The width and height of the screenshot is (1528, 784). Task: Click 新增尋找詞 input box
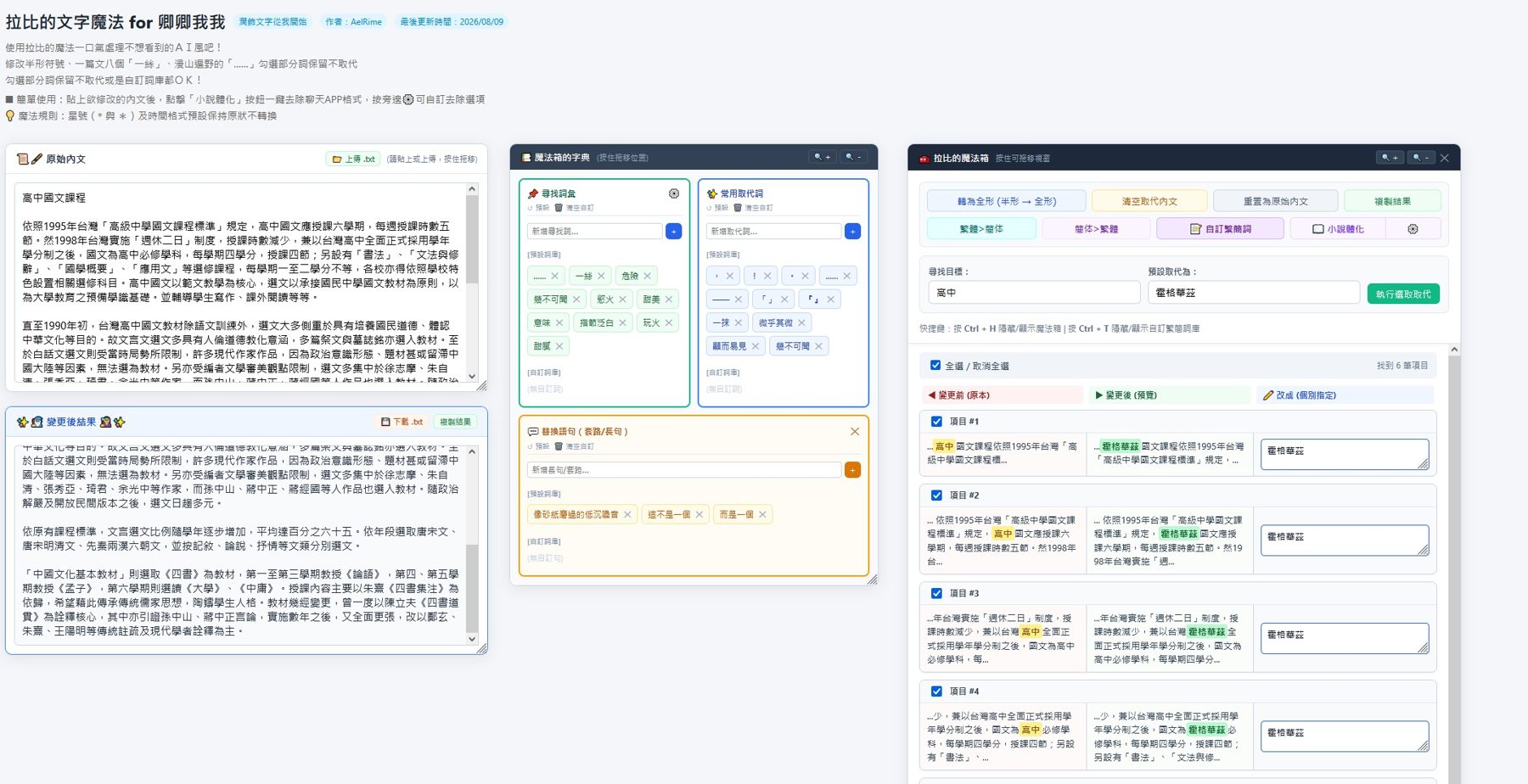pyautogui.click(x=594, y=231)
